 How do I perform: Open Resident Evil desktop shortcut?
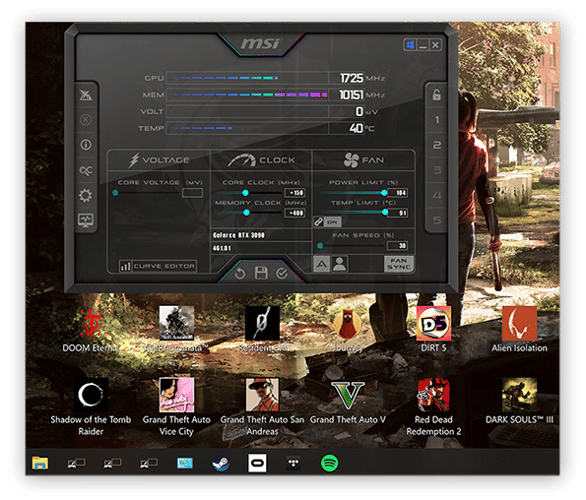(262, 329)
